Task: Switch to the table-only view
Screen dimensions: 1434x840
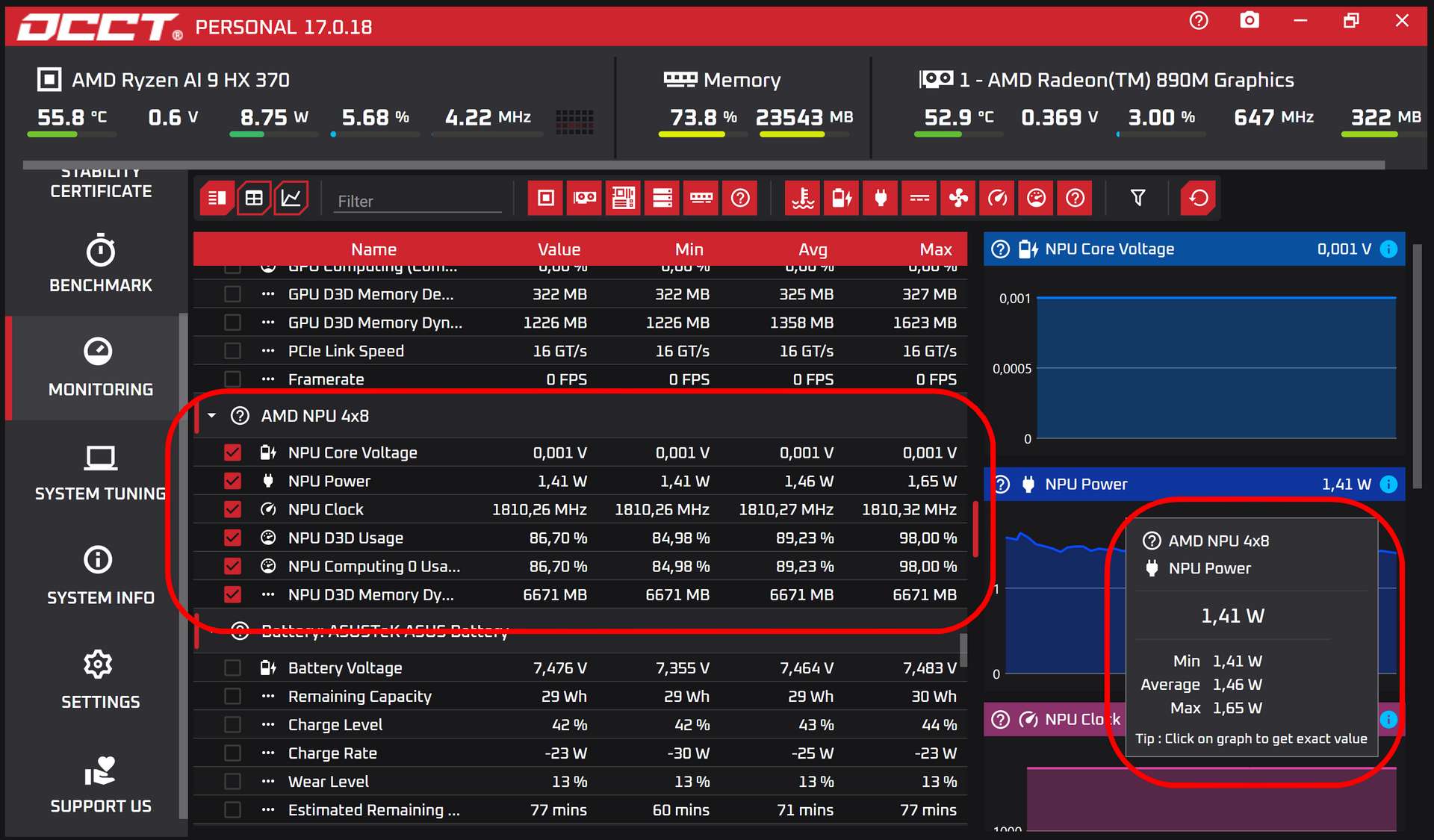Action: click(254, 198)
